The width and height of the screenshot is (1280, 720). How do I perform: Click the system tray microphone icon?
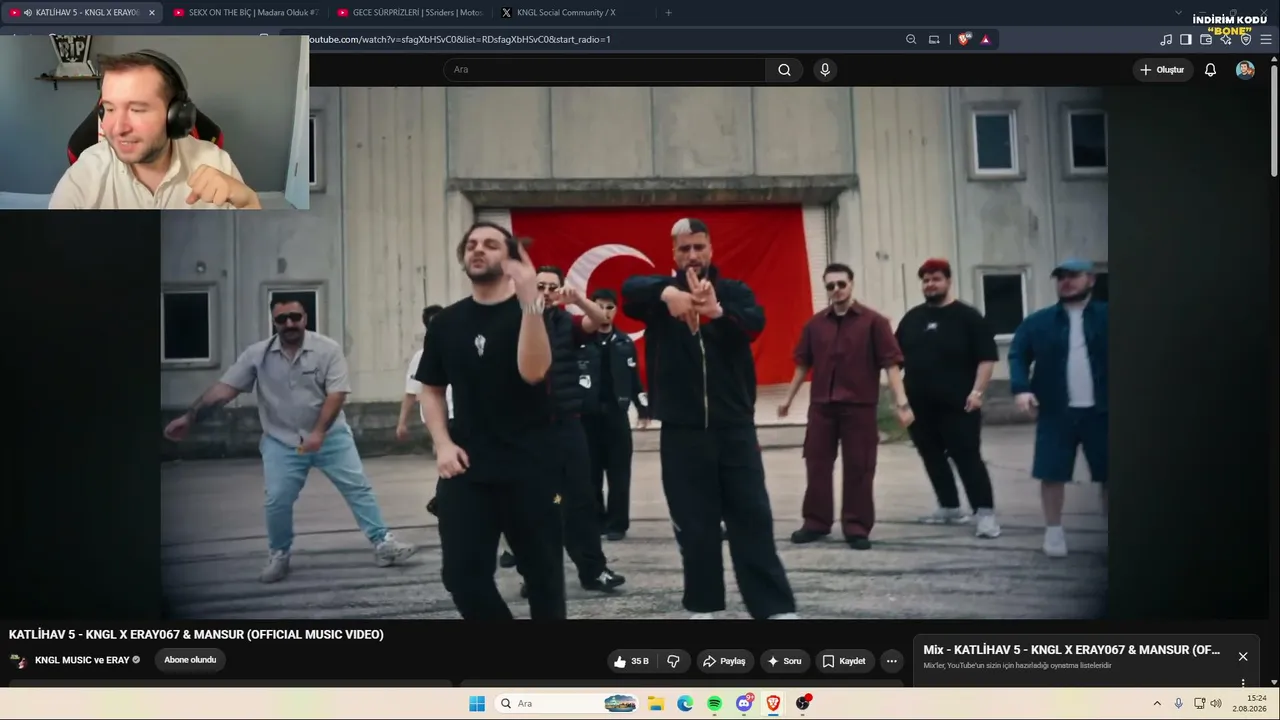[1179, 704]
